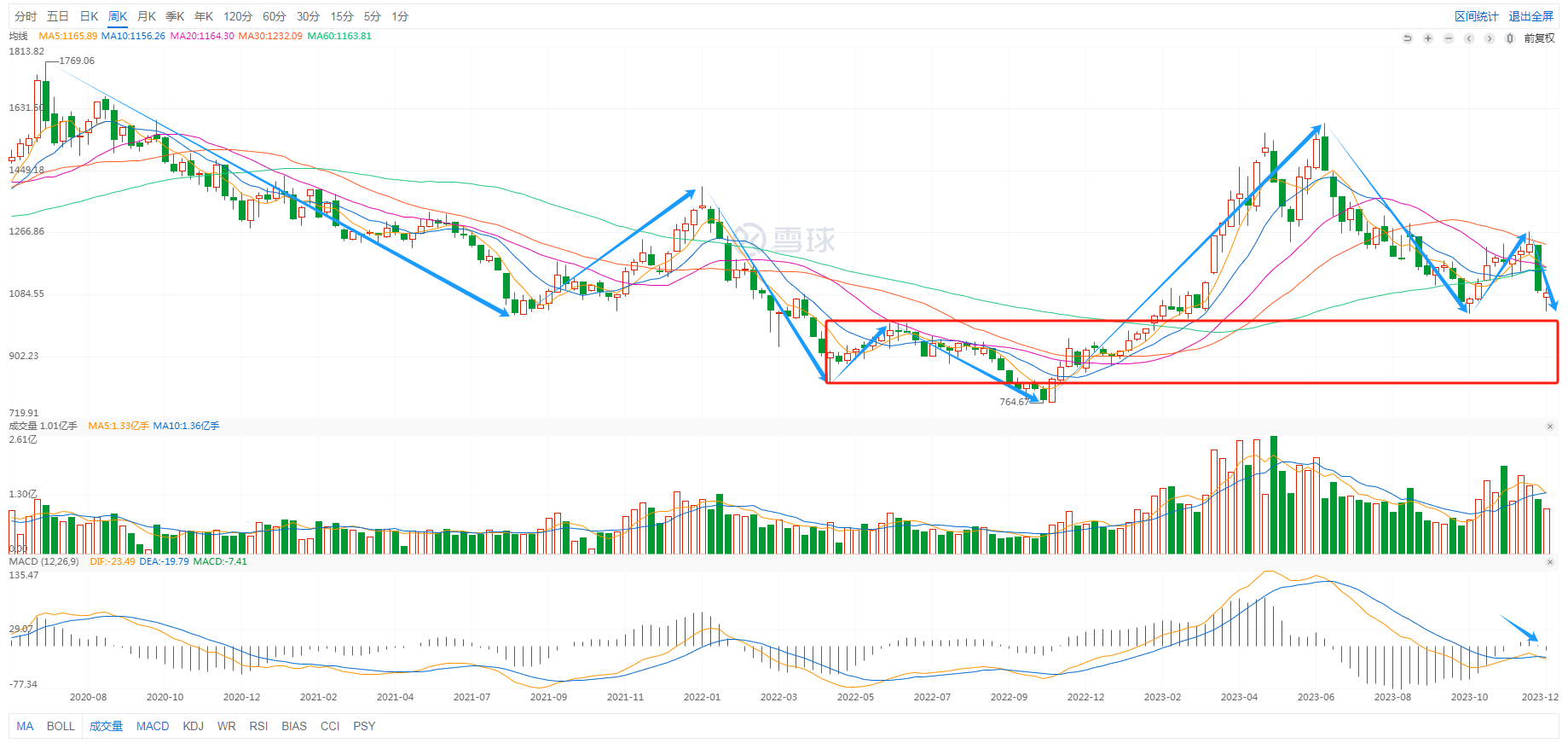
Task: Switch to the 日K timeframe tab
Action: (89, 16)
